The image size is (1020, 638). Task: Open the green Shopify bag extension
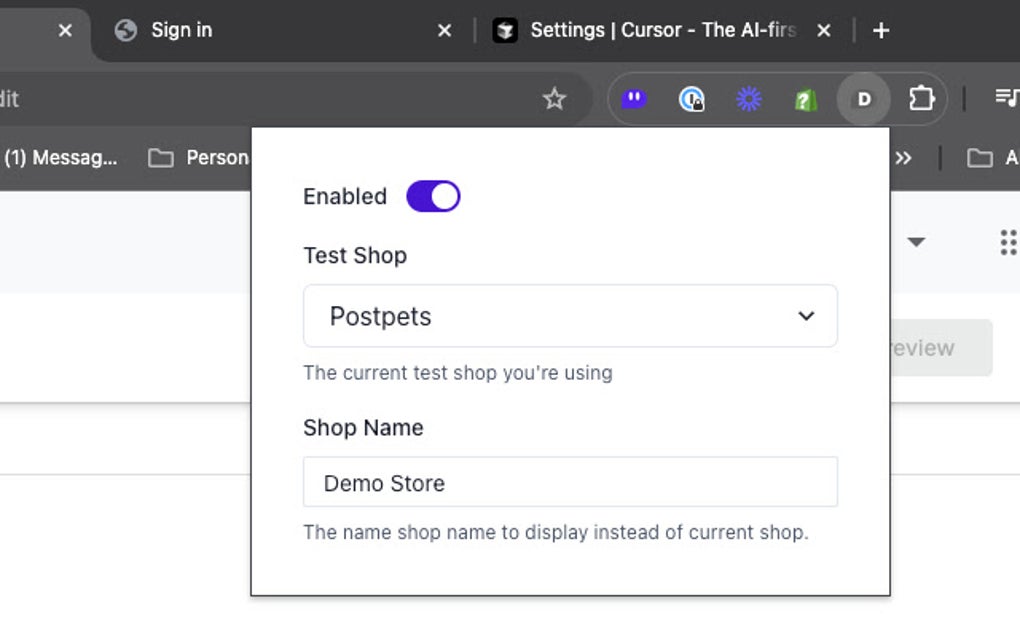pos(805,99)
